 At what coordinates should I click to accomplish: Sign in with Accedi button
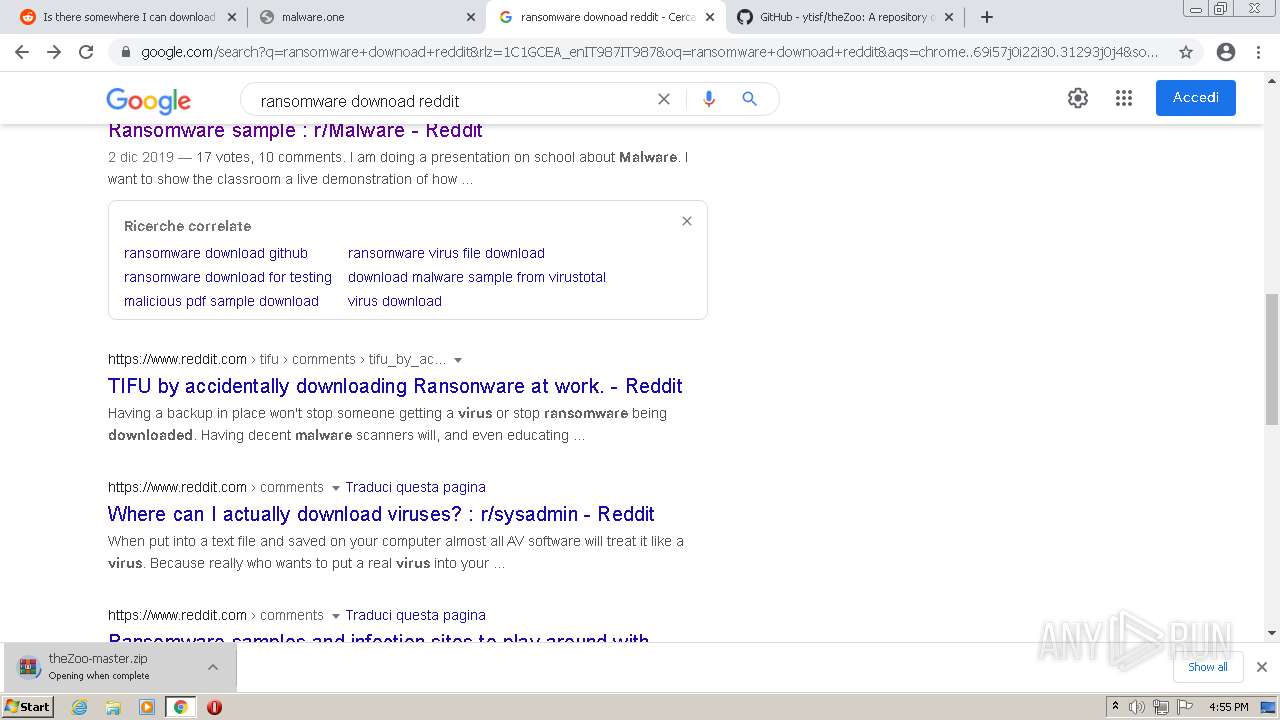(1196, 98)
